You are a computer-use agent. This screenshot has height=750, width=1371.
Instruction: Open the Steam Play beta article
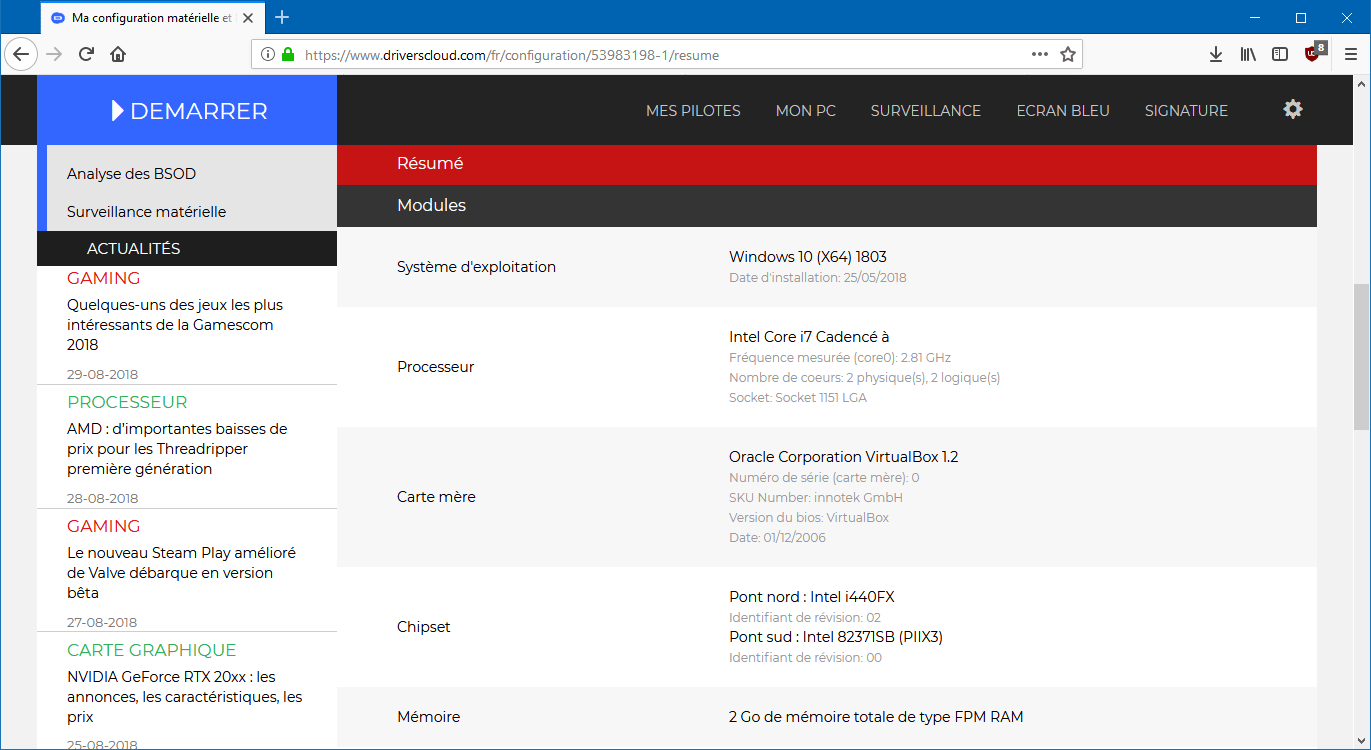pyautogui.click(x=181, y=573)
